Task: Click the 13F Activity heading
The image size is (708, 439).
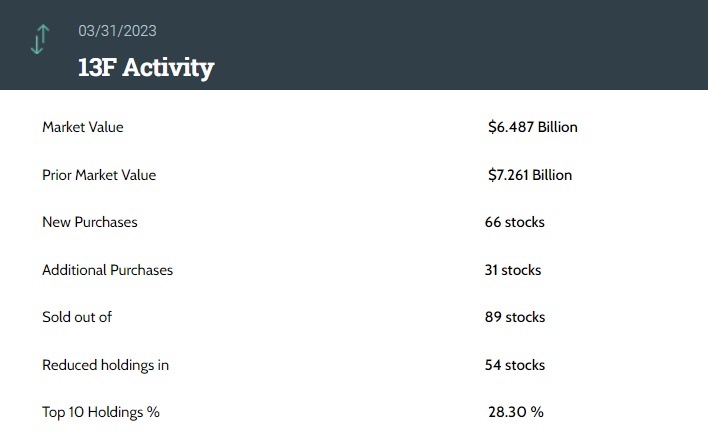Action: click(x=146, y=67)
